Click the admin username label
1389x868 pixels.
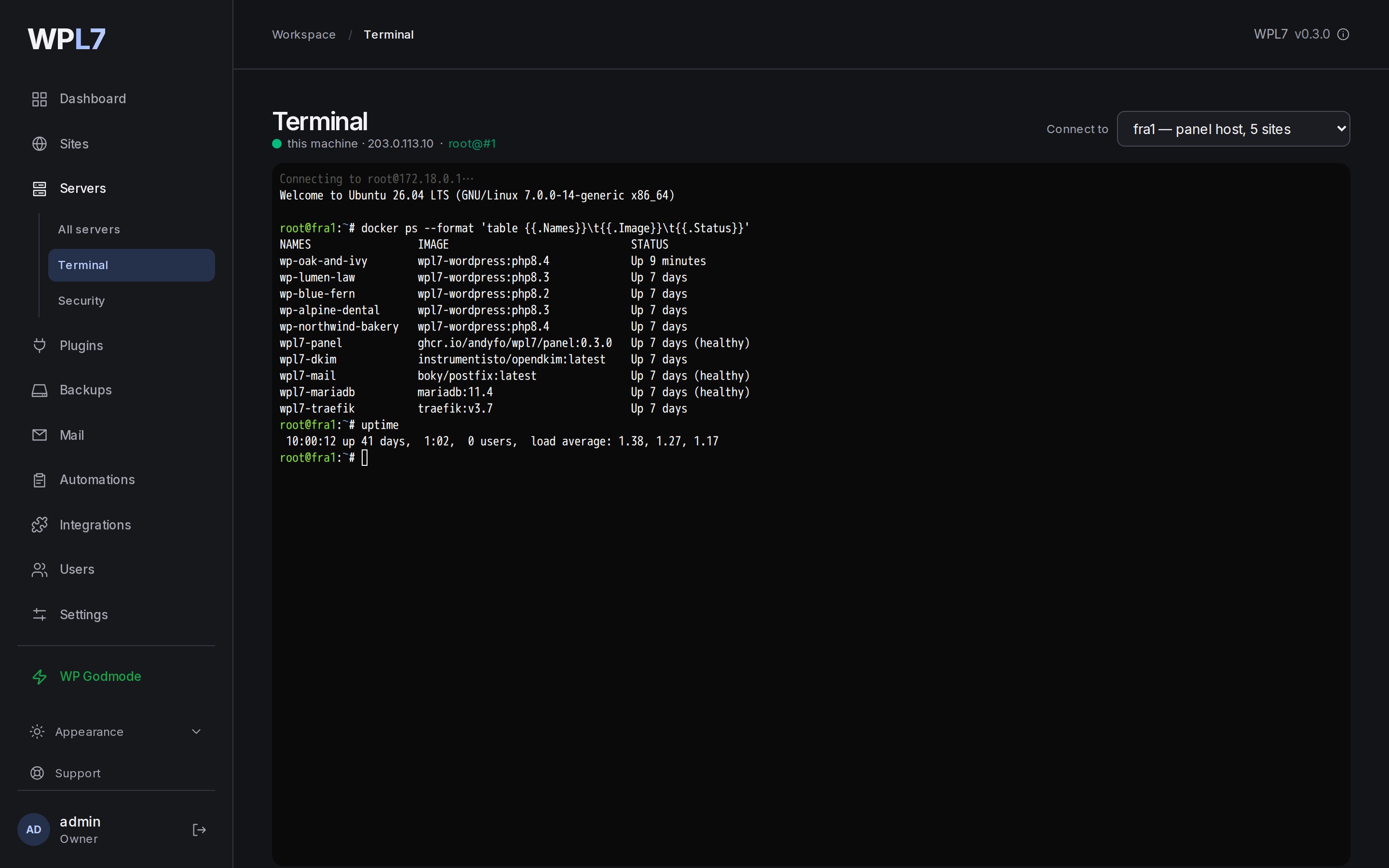(x=80, y=822)
